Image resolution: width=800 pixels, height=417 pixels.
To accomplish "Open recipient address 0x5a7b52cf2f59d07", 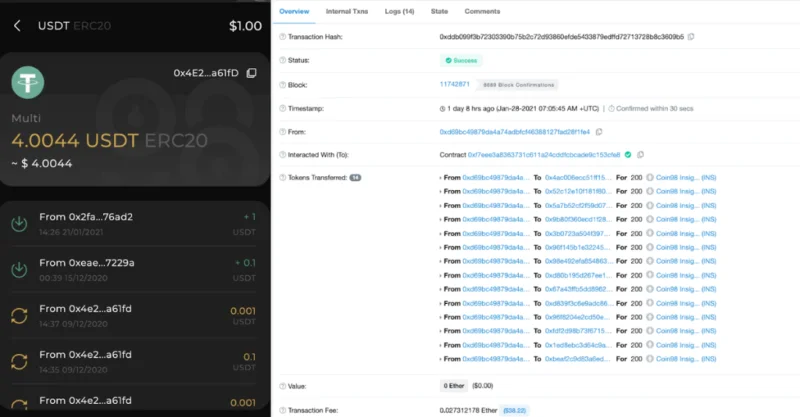I will [578, 206].
